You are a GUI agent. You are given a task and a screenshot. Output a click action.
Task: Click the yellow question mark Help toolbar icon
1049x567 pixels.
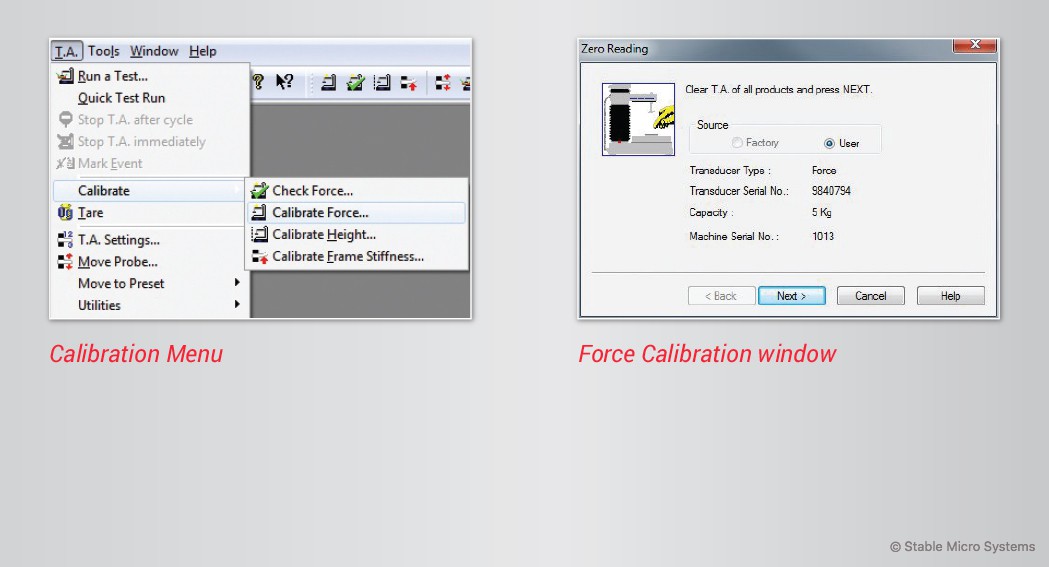[x=258, y=82]
